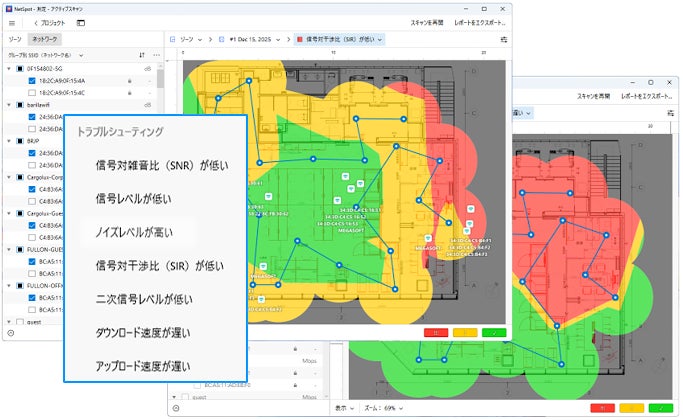683x420 pixels.
Task: Collapse the barilawifi network group
Action: point(9,105)
